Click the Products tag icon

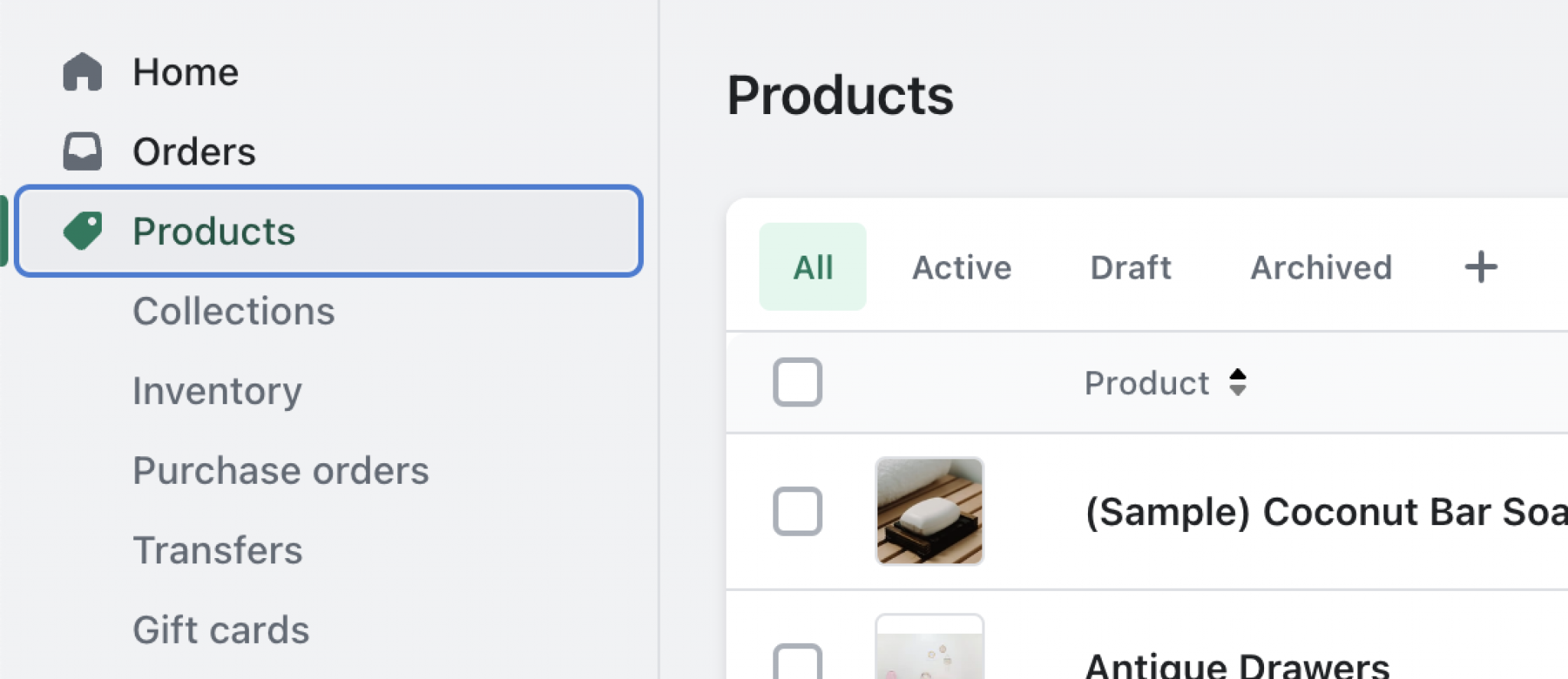[x=83, y=230]
